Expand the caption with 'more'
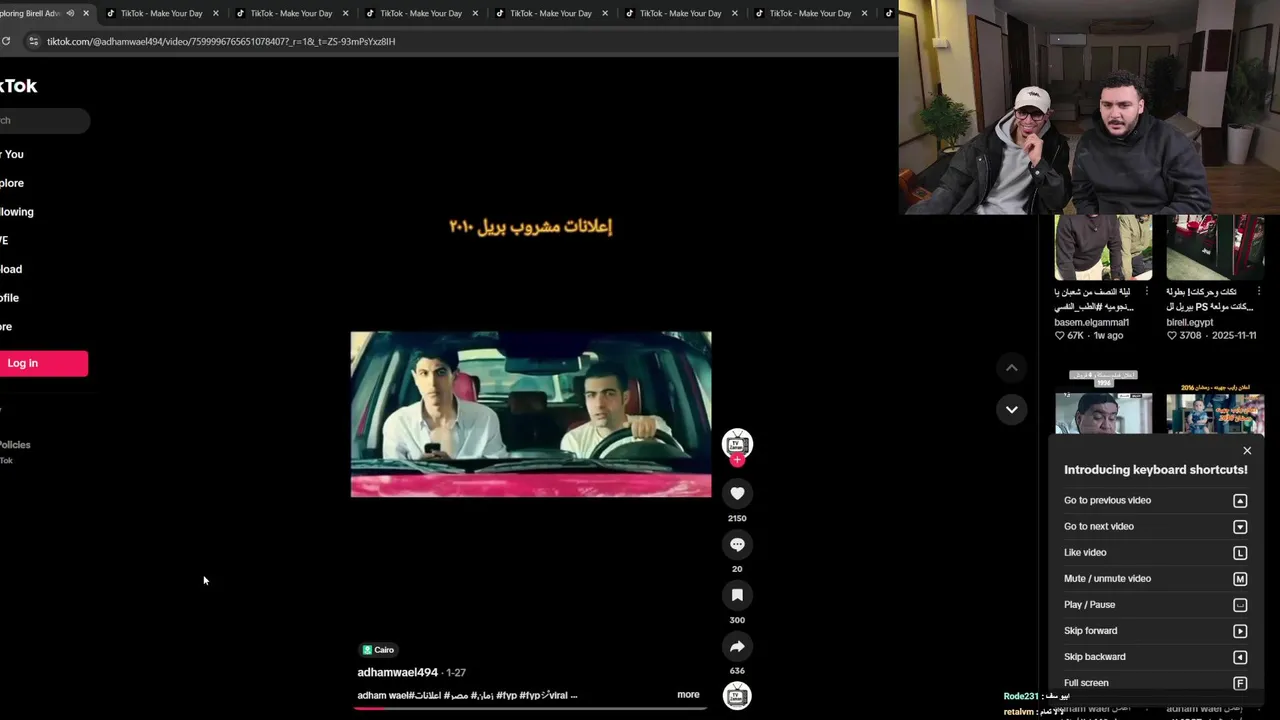Image resolution: width=1280 pixels, height=720 pixels. 688,695
